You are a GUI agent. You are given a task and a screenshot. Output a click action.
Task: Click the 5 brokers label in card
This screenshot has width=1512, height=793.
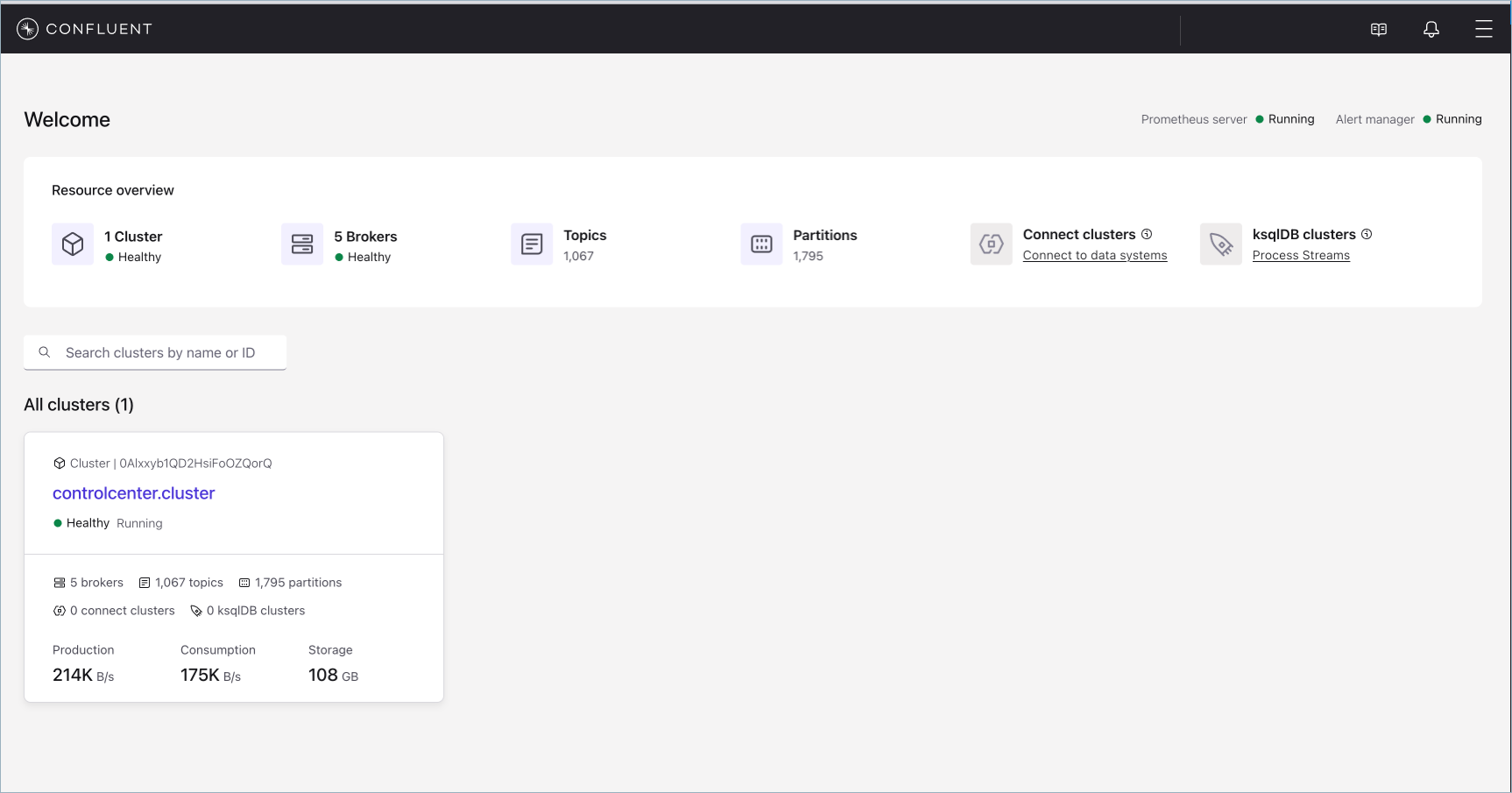coord(96,583)
